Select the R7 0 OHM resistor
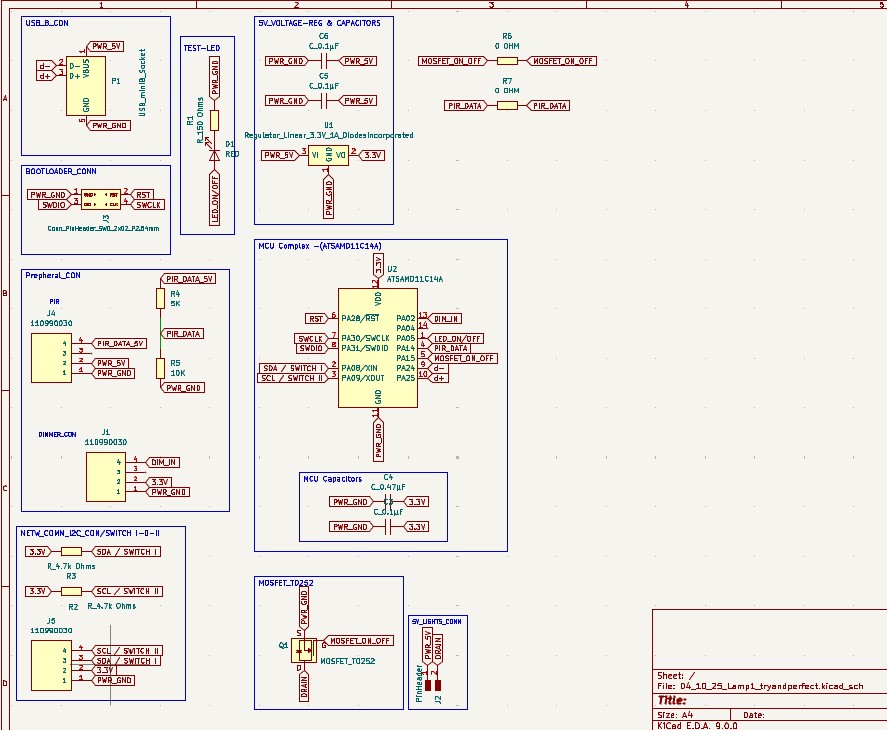This screenshot has width=887, height=730. (507, 105)
